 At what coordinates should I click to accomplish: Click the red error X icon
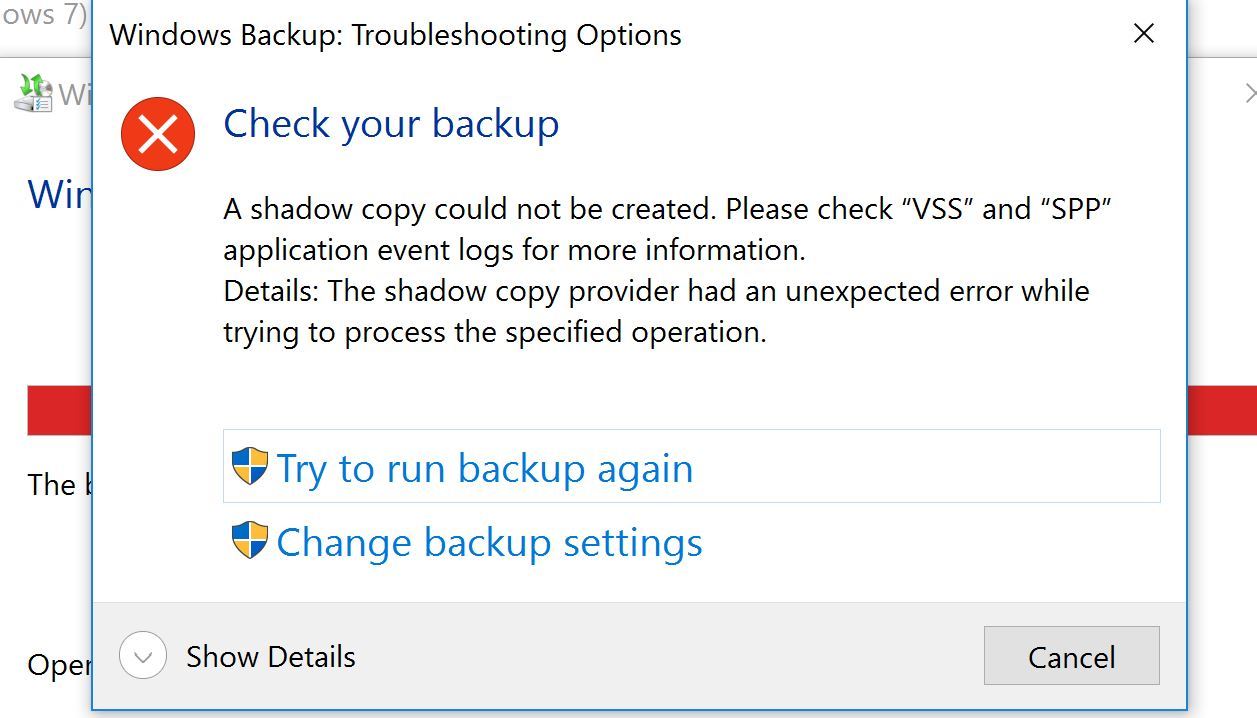158,133
